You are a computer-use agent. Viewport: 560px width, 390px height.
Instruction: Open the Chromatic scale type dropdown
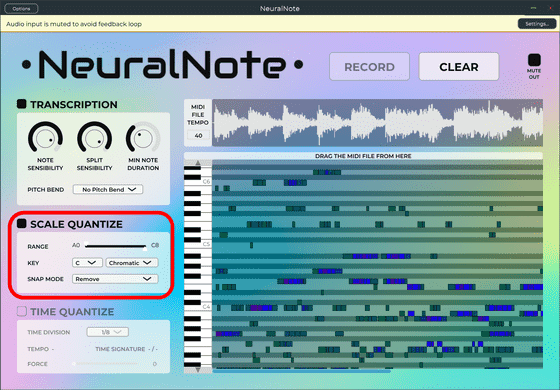pos(132,263)
